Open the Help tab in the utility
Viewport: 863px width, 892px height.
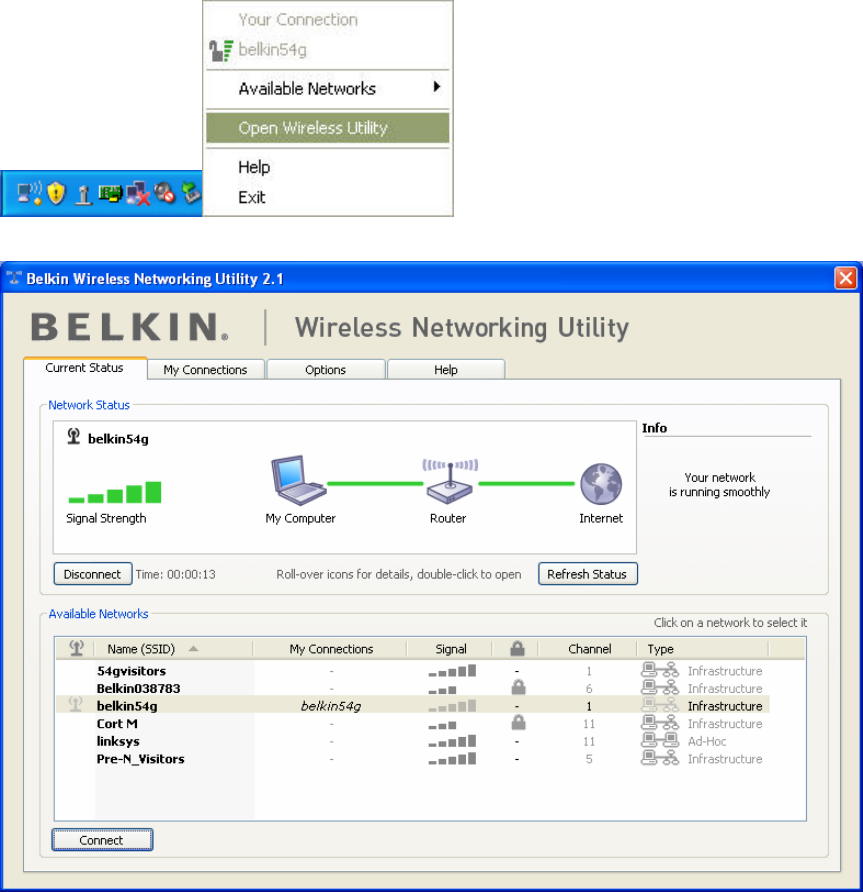[x=446, y=370]
